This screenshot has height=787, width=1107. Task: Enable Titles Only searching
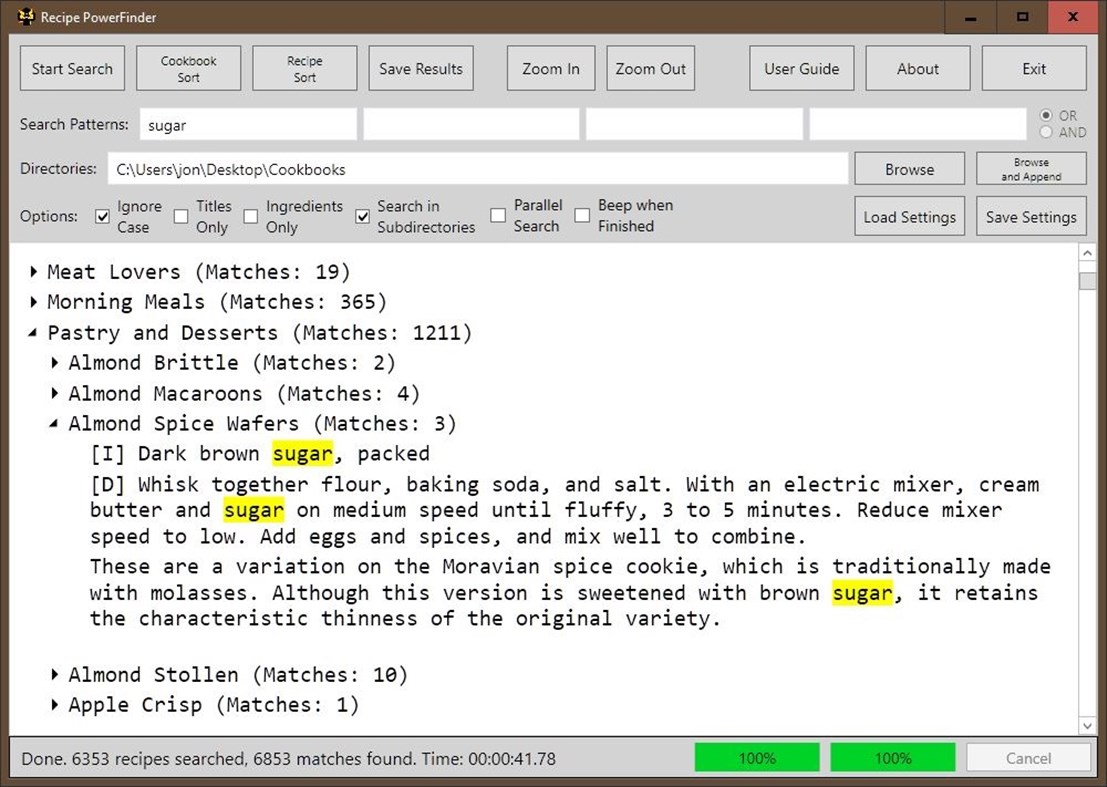[x=181, y=216]
